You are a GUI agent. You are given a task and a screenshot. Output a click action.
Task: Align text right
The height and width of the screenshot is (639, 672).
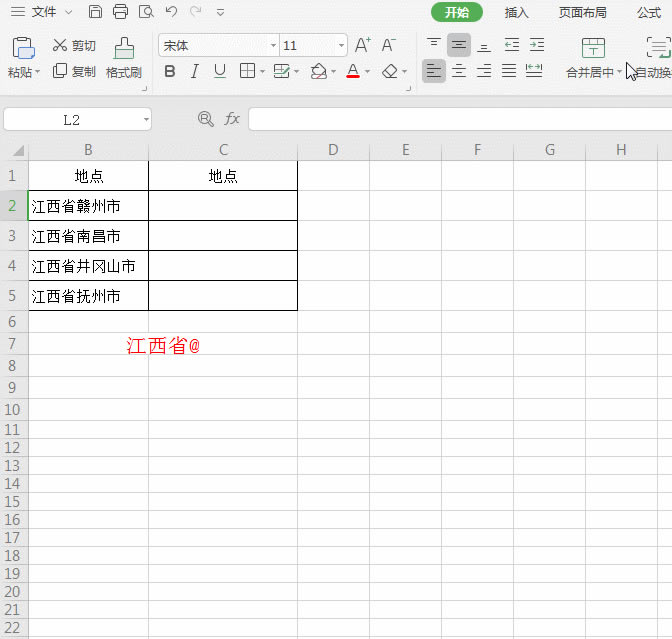[x=484, y=71]
